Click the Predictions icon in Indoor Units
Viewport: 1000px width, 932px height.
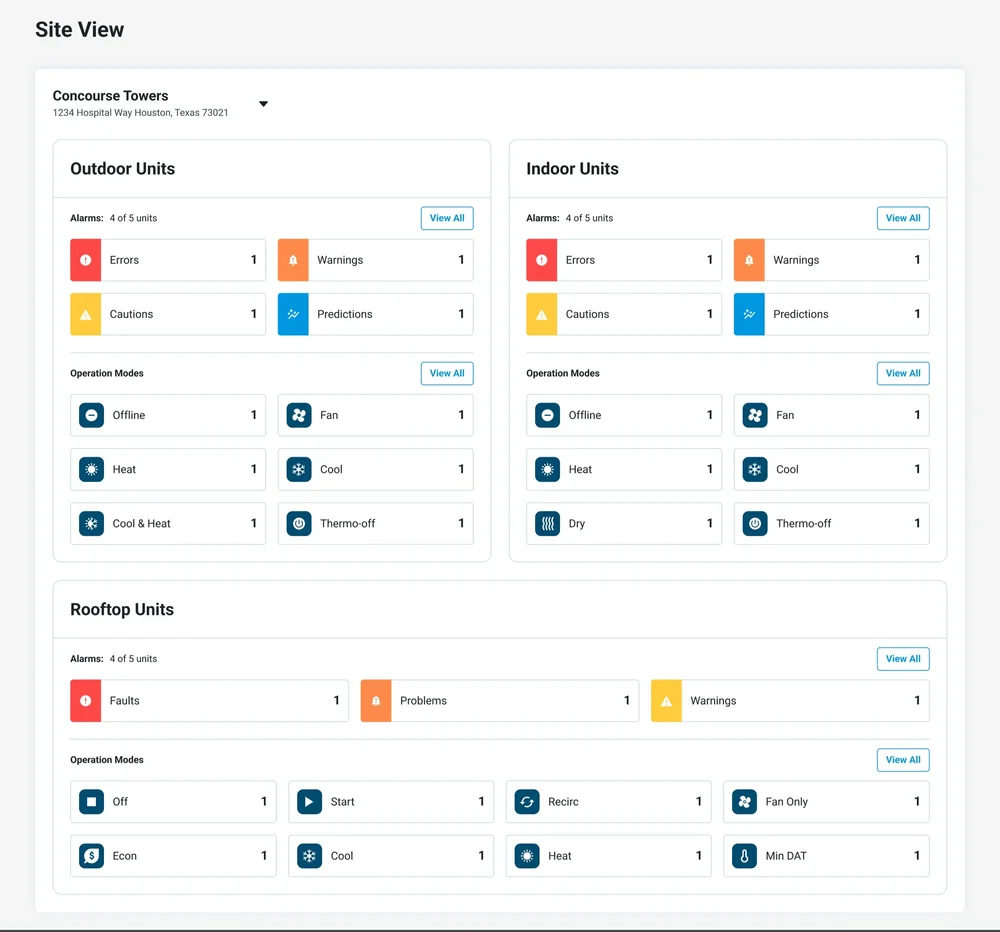click(x=749, y=314)
